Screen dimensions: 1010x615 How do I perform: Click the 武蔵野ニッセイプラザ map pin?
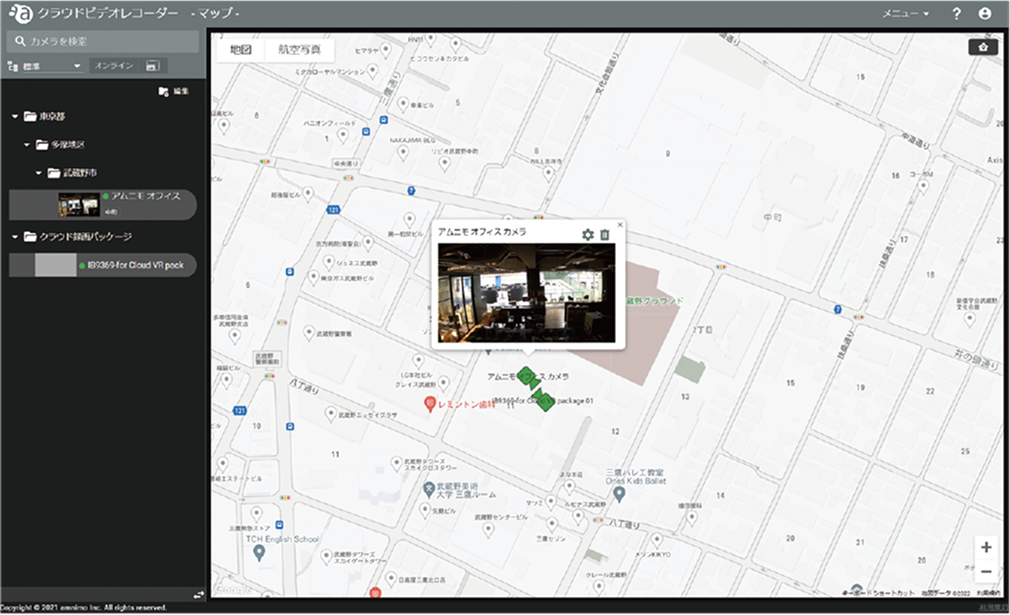[x=330, y=413]
